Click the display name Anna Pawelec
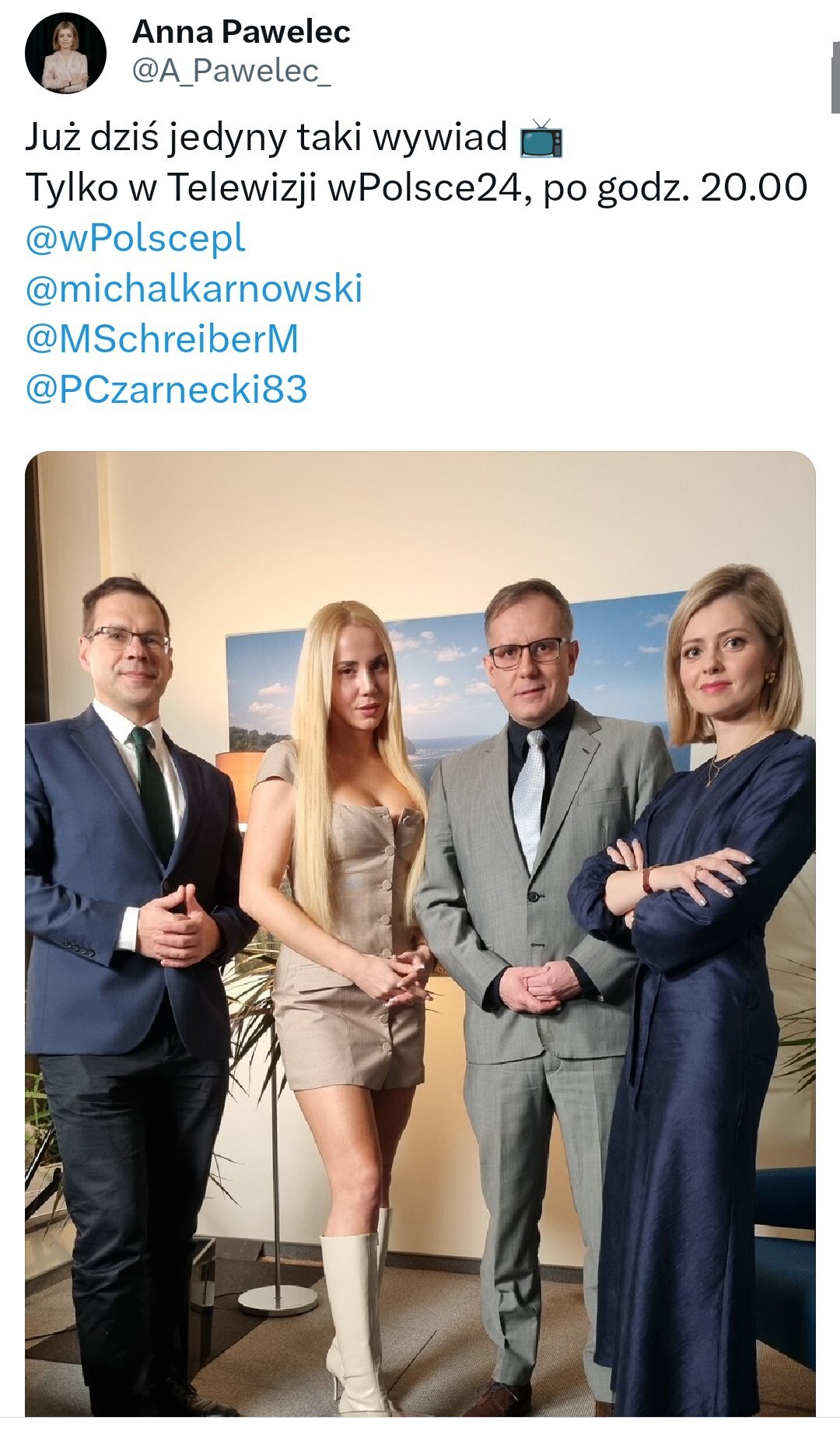Screen dimensions: 840x1445 coord(241,32)
